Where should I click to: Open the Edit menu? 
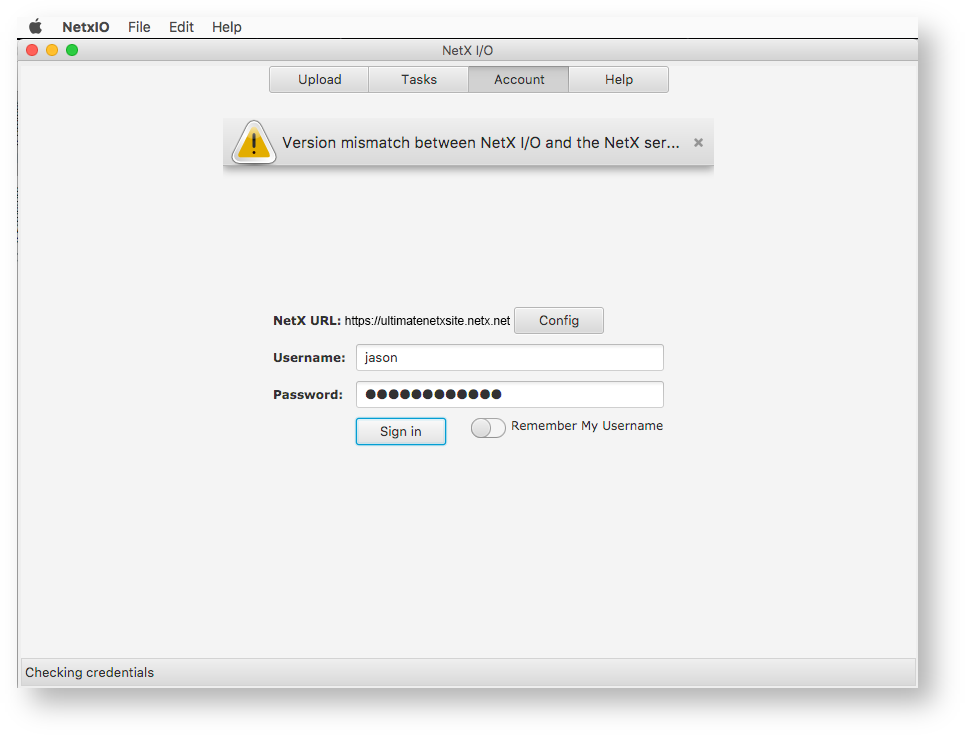pos(181,27)
